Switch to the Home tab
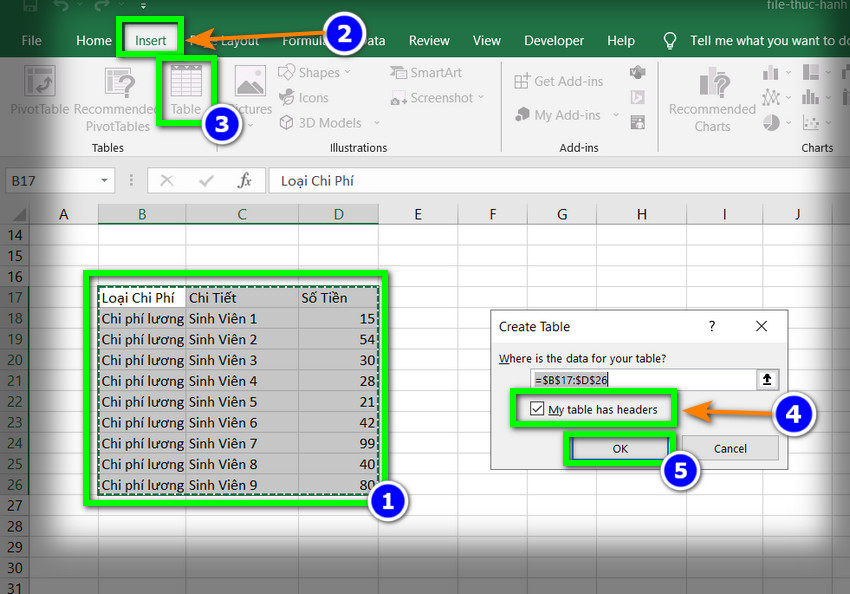 pyautogui.click(x=94, y=41)
